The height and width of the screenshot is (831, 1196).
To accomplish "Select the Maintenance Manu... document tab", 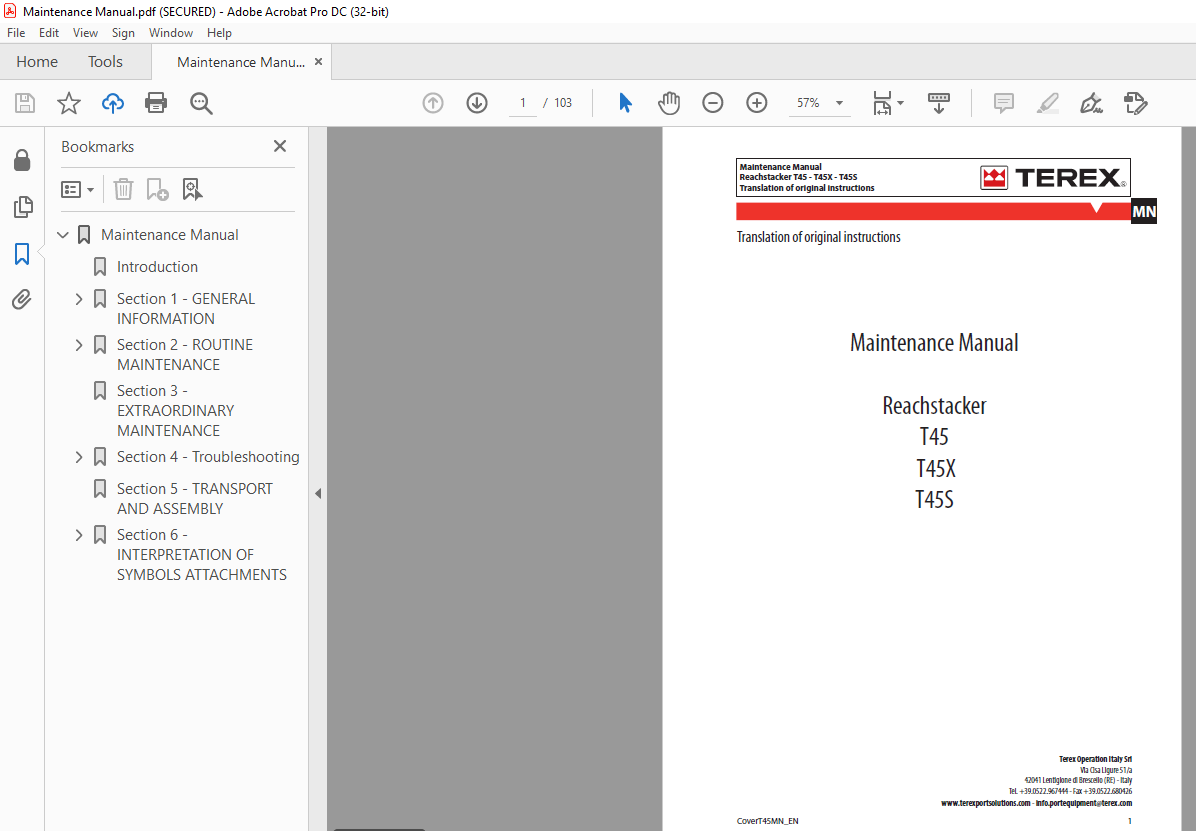I will 240,62.
